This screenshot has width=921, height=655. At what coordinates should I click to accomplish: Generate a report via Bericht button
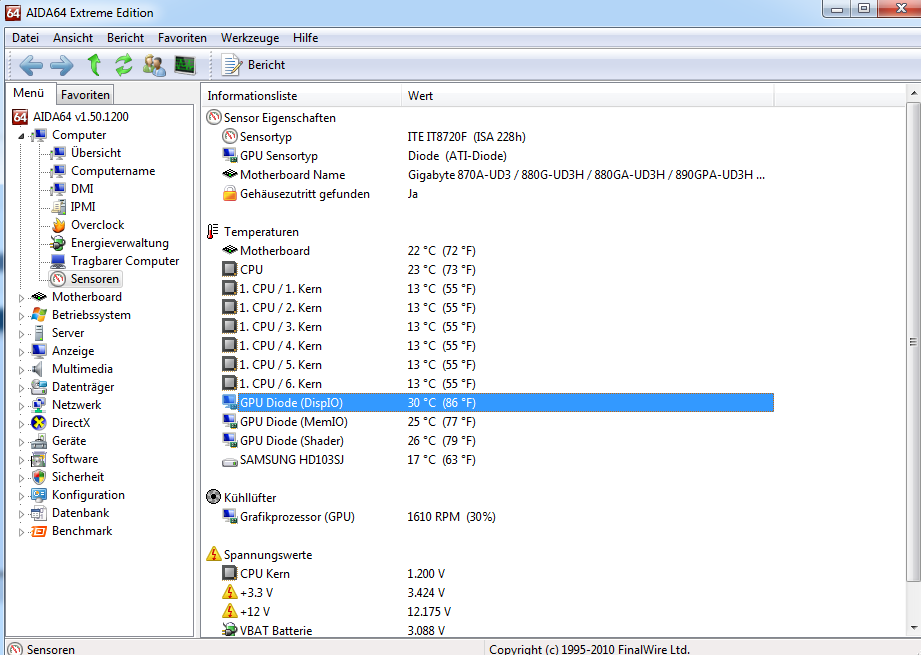(253, 65)
